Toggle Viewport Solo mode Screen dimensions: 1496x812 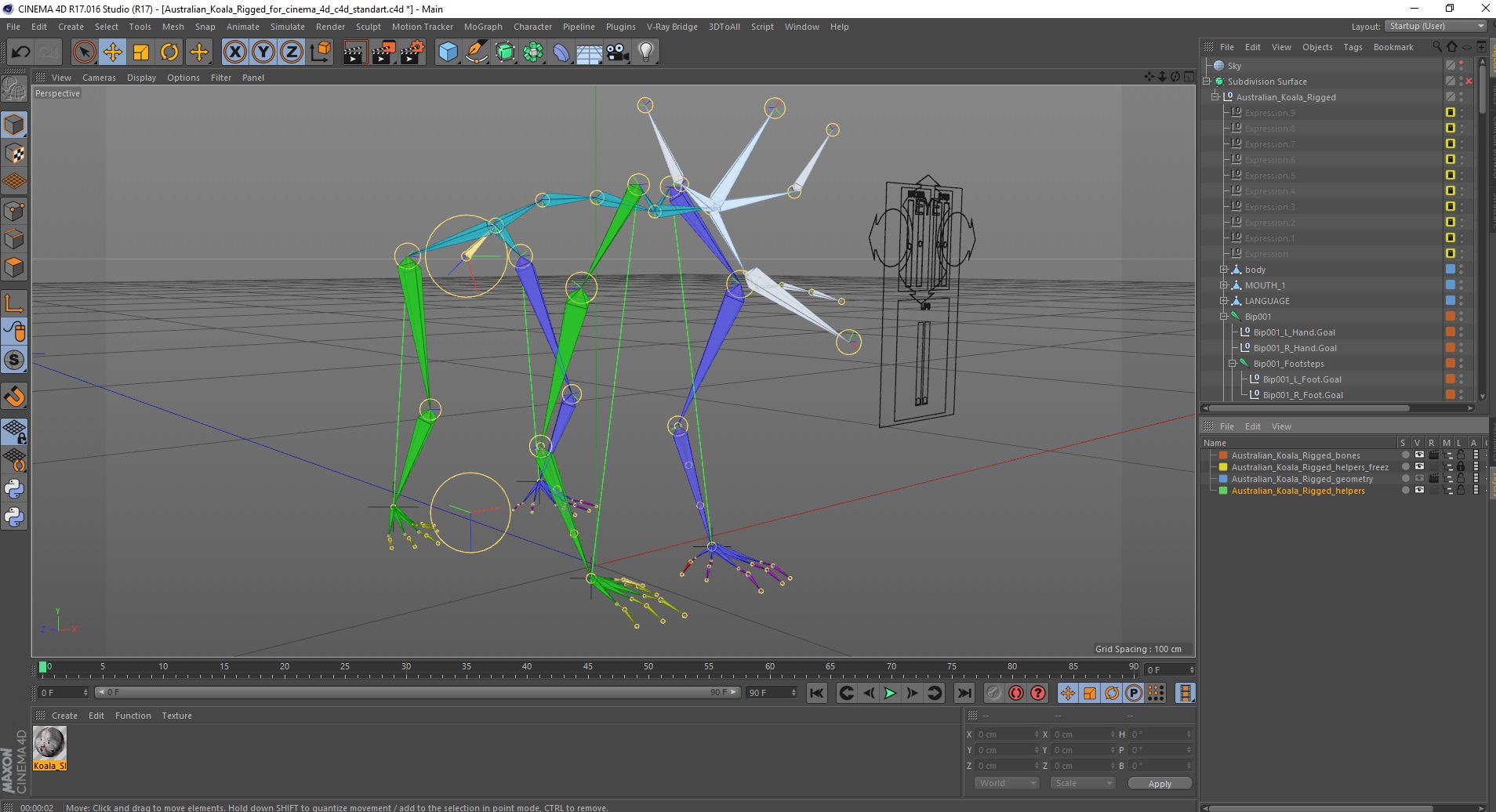point(14,361)
